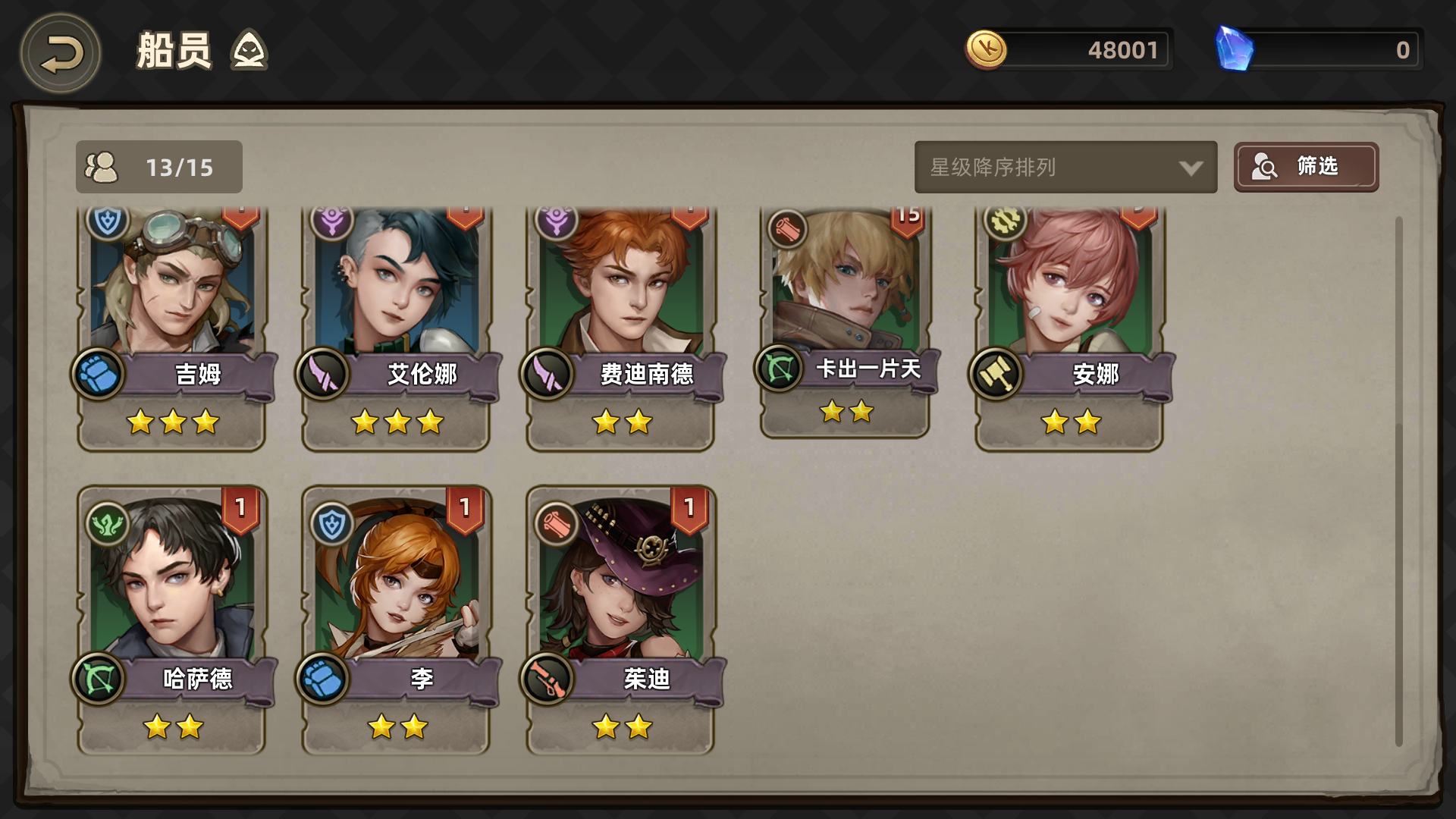
Task: Go back using the return arrow button
Action: [x=61, y=54]
